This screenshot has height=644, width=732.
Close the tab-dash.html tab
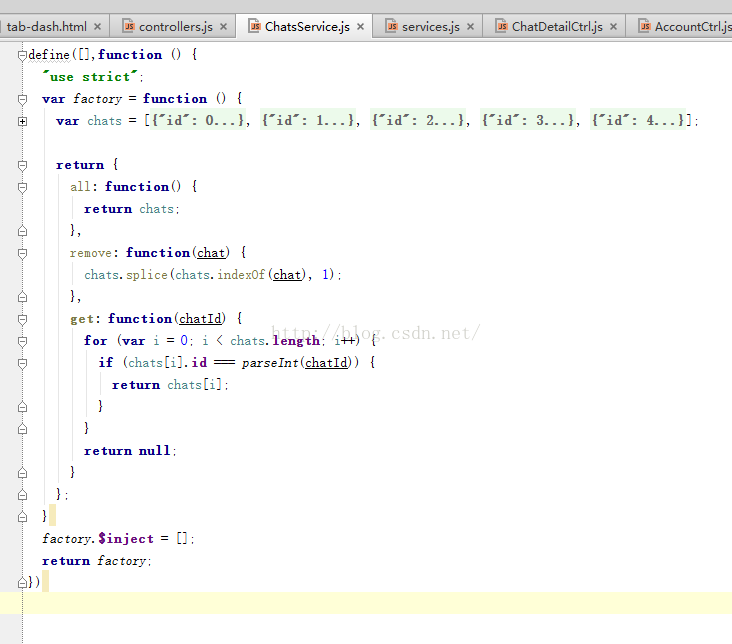click(97, 27)
